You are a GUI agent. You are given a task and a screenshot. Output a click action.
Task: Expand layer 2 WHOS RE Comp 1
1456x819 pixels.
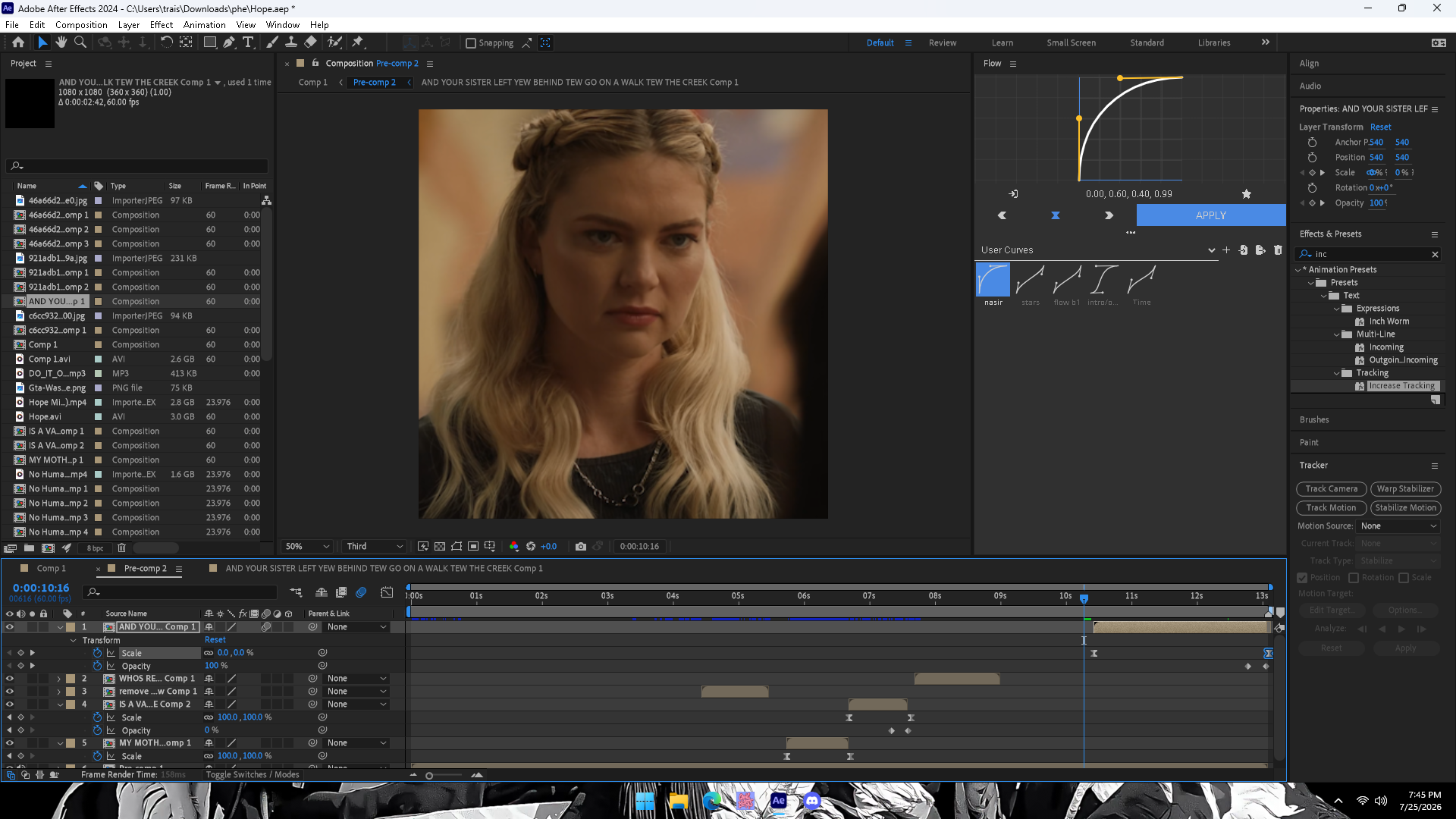59,679
